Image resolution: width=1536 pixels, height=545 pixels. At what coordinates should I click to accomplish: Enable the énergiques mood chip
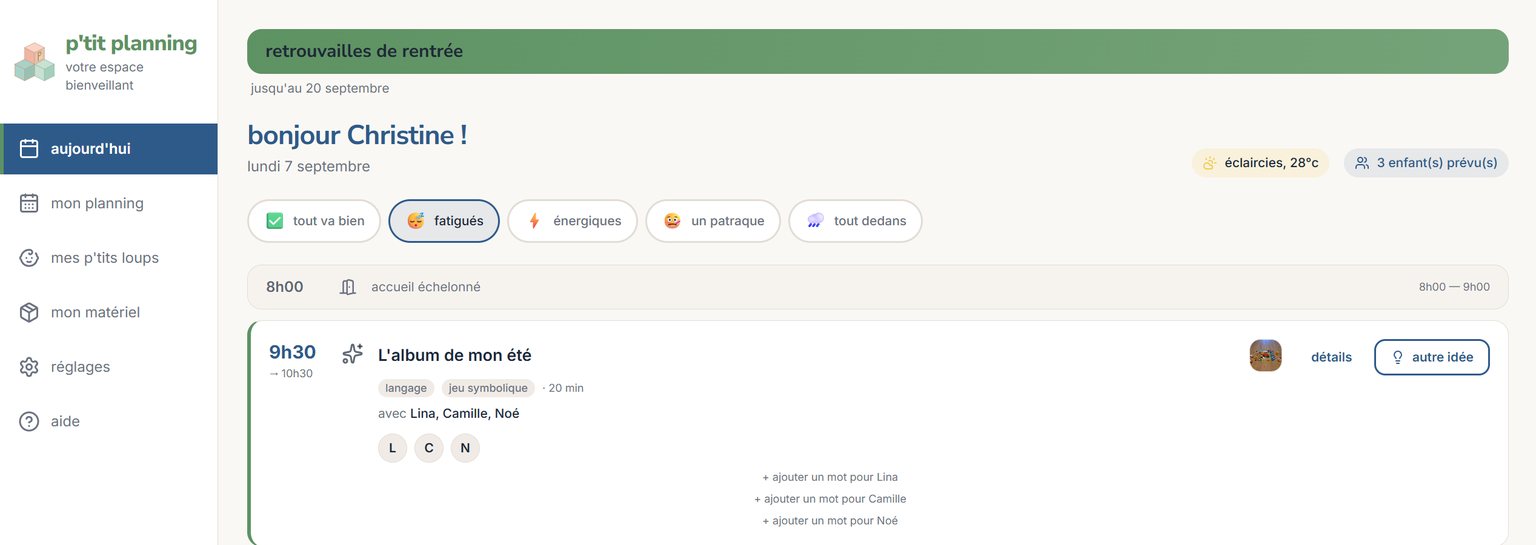(x=572, y=221)
